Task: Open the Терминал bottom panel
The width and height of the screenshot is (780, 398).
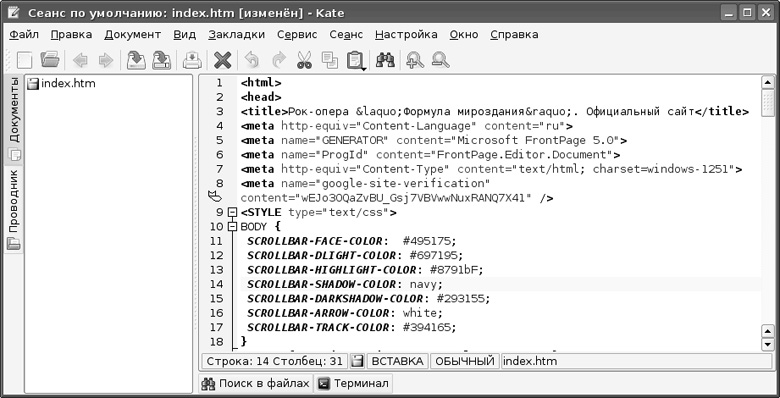Action: click(x=354, y=384)
